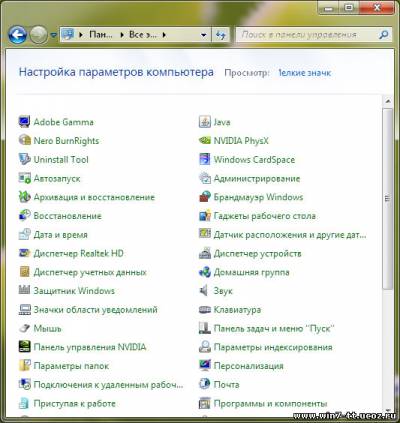Open Панель управления NVIDIA icon
400x423 pixels.
click(x=24, y=347)
